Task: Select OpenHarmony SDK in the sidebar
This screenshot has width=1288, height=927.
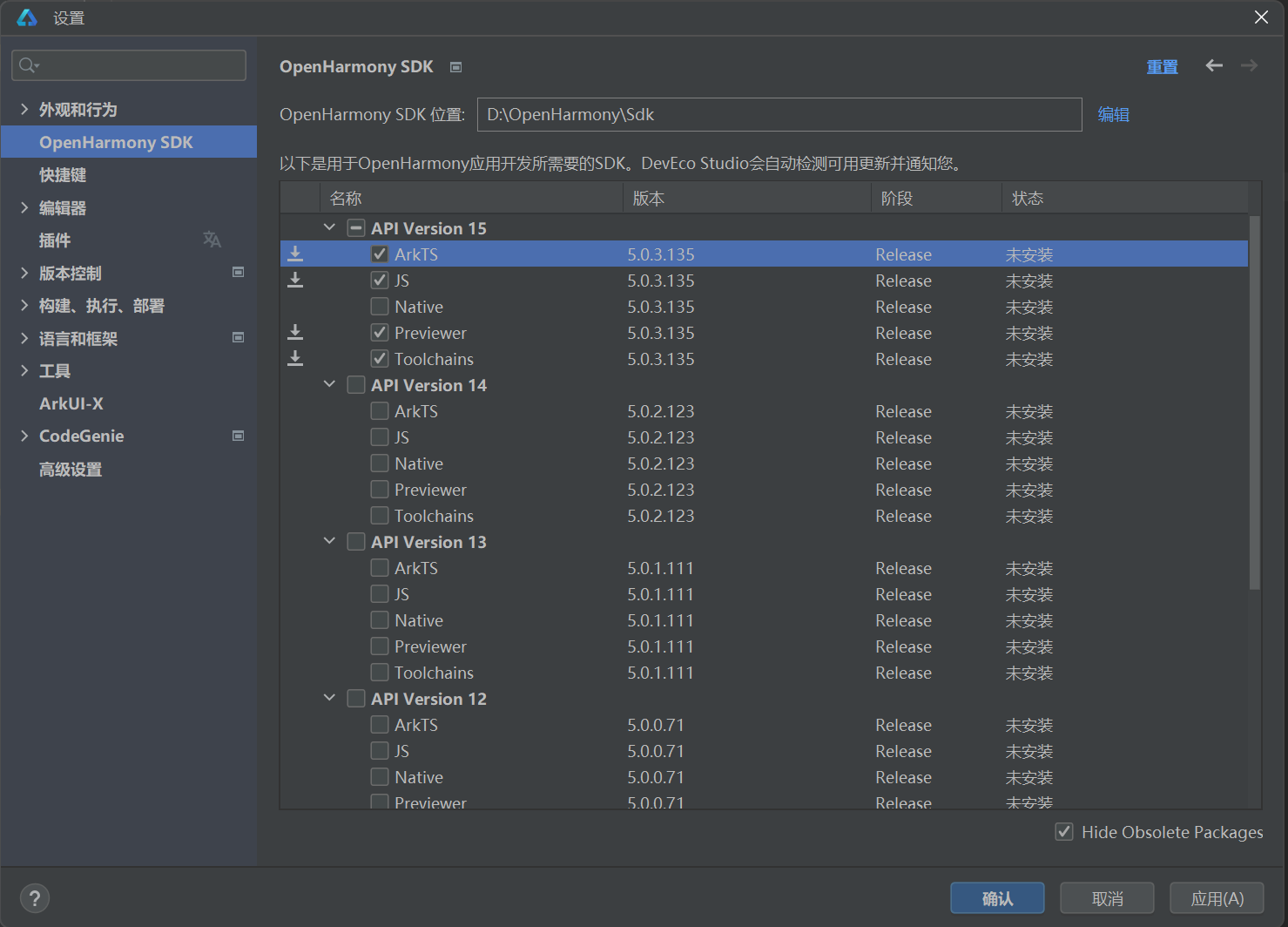Action: tap(129, 142)
